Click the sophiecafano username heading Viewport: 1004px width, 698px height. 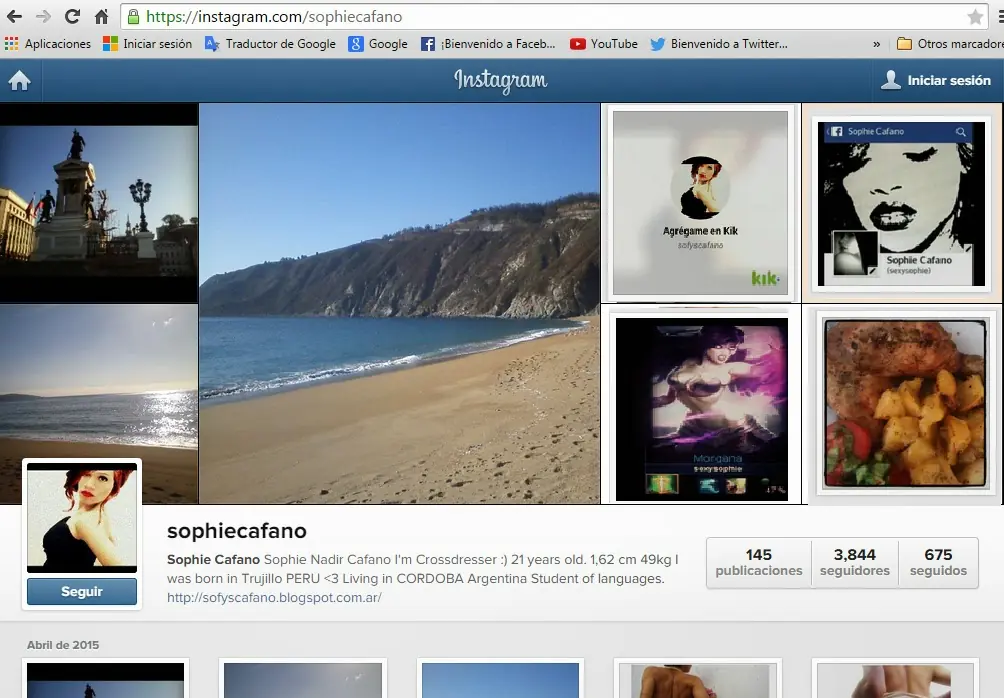click(237, 531)
